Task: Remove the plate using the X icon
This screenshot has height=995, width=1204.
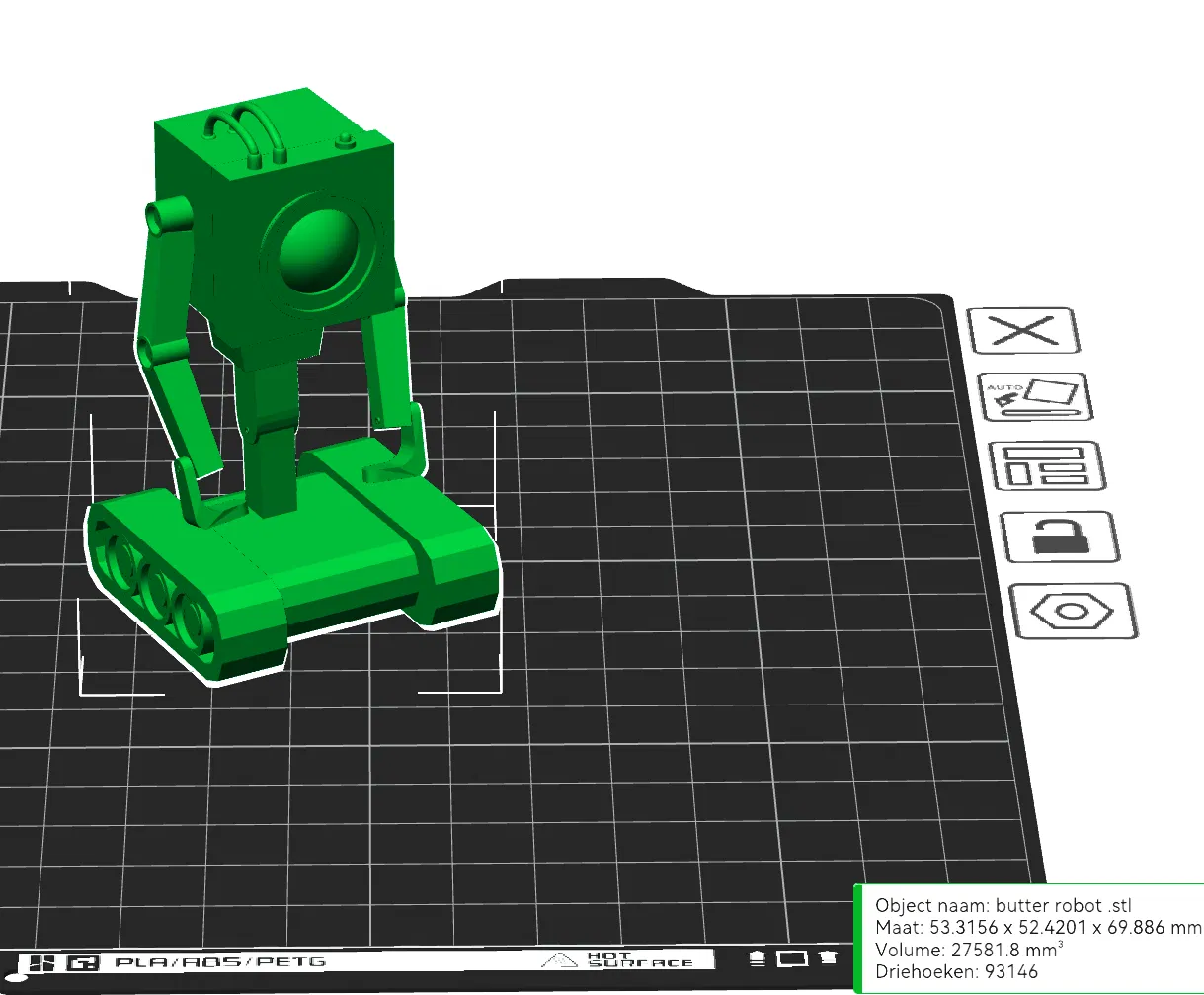Action: (1023, 330)
